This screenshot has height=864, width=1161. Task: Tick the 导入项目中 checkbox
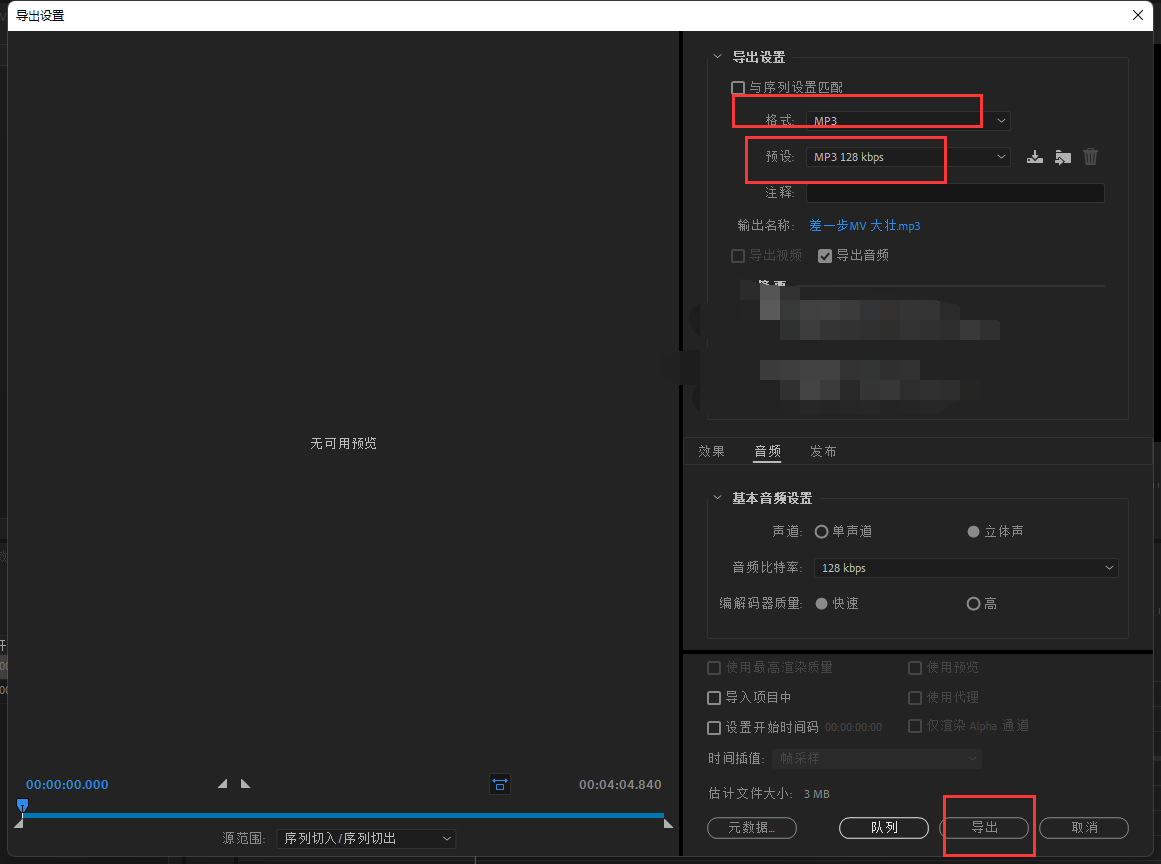tap(714, 698)
